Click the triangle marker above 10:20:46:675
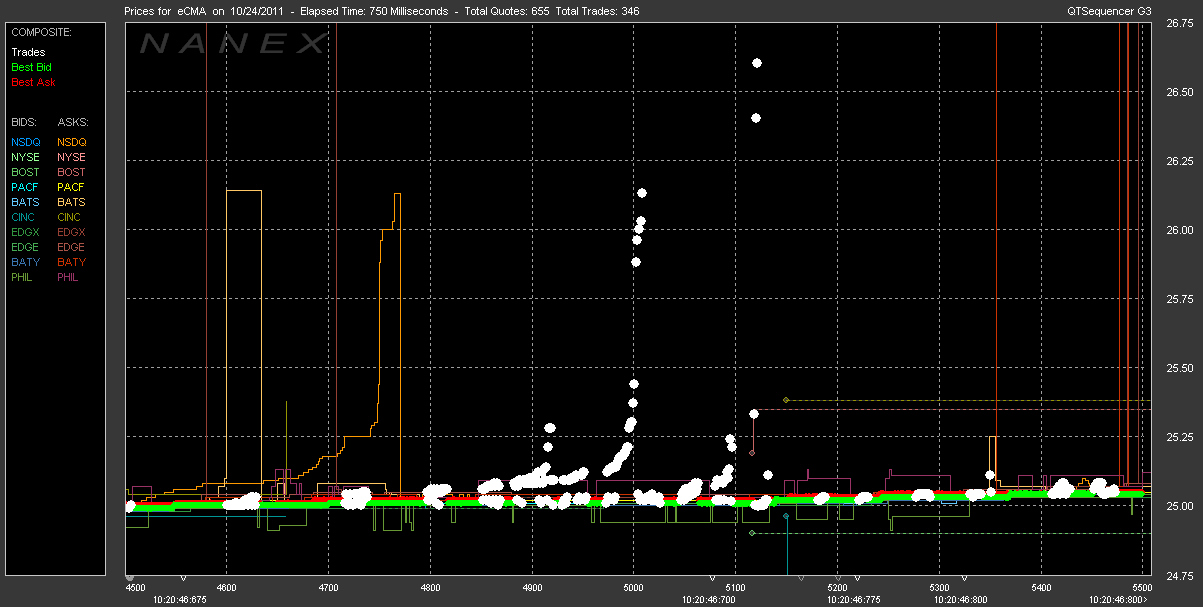1203x607 pixels. pos(182,578)
